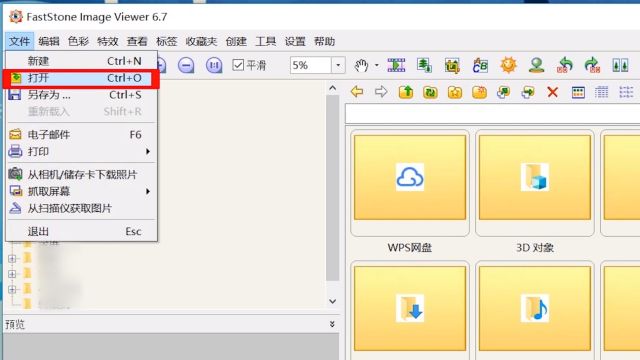The image size is (640, 360).
Task: Open the 打印 submenu
Action: (82, 151)
